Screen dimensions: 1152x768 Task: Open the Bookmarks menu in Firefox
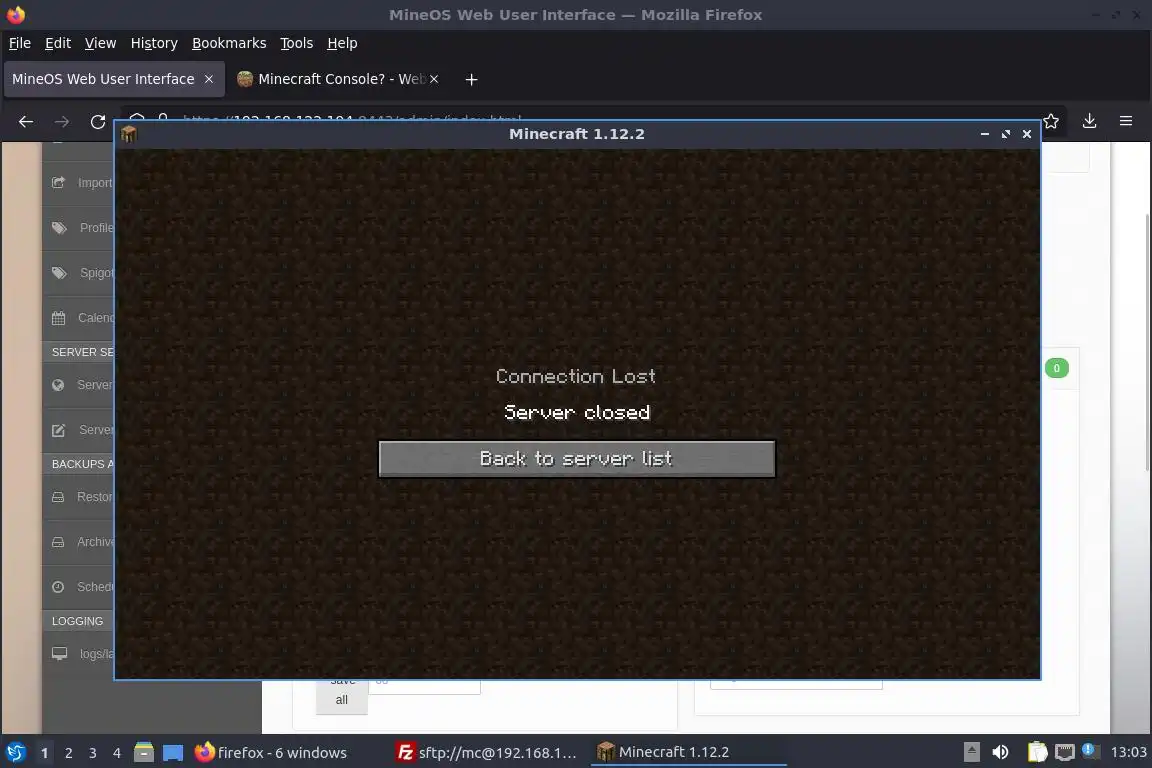229,43
